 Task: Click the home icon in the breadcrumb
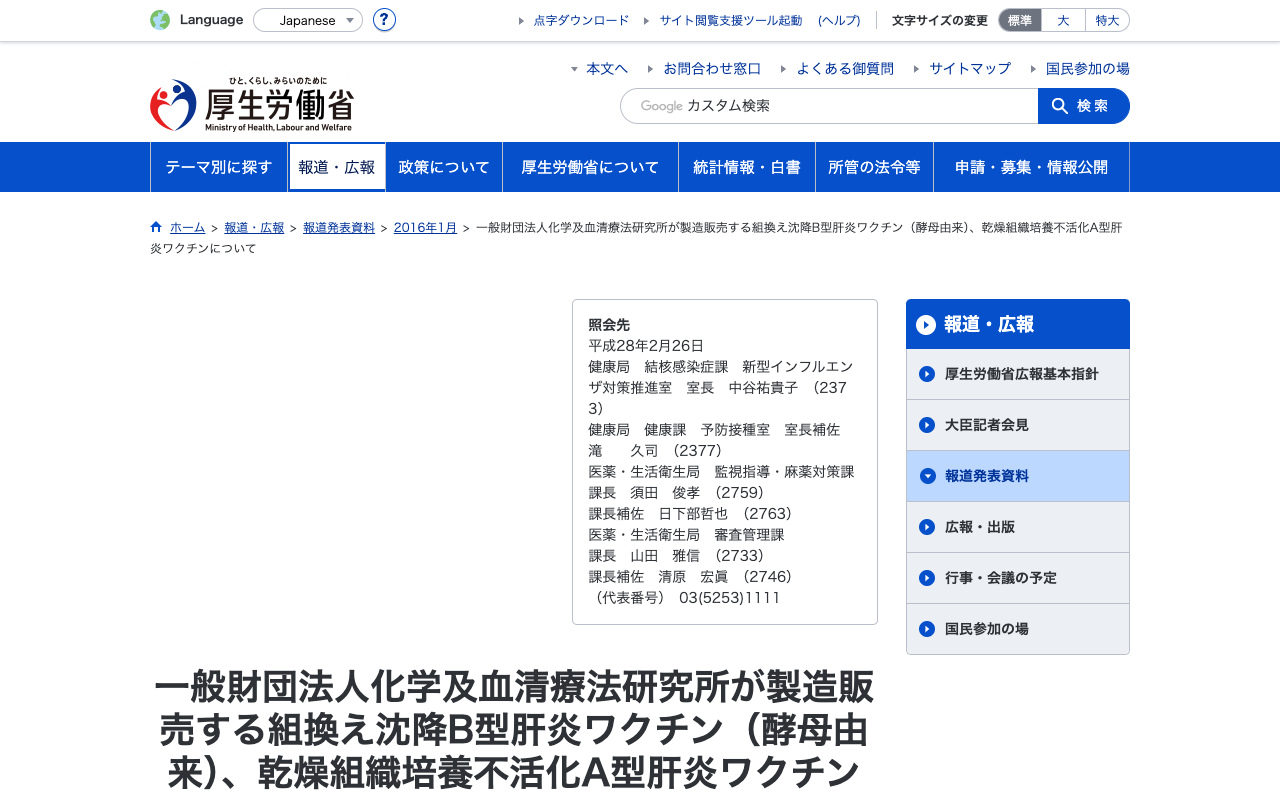tap(156, 227)
